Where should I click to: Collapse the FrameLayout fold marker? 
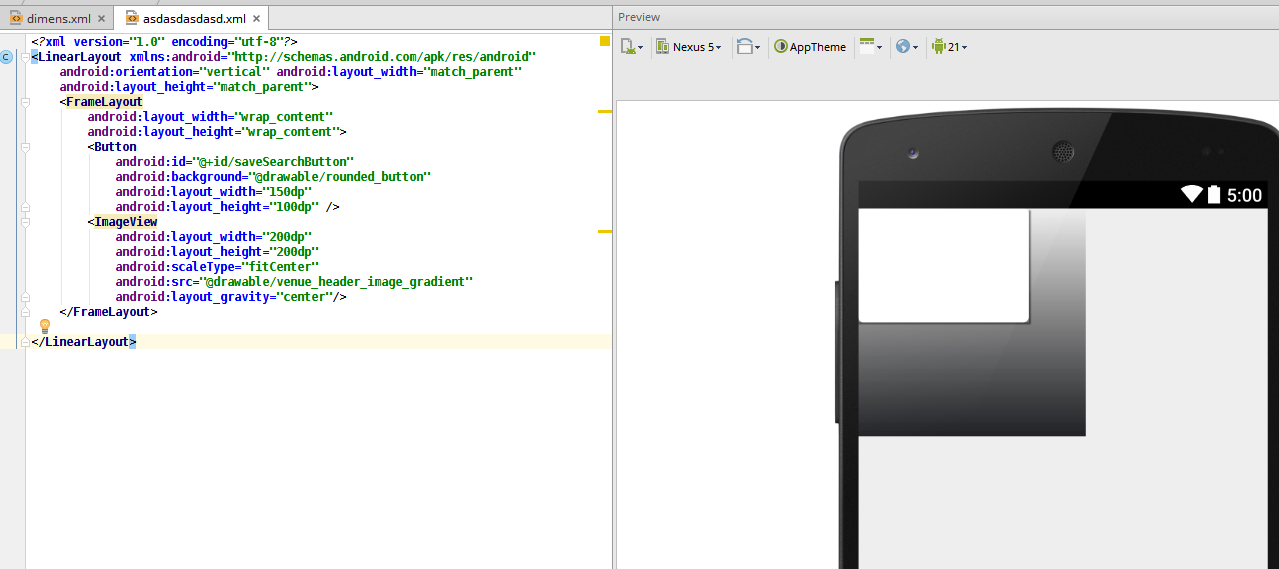point(25,102)
